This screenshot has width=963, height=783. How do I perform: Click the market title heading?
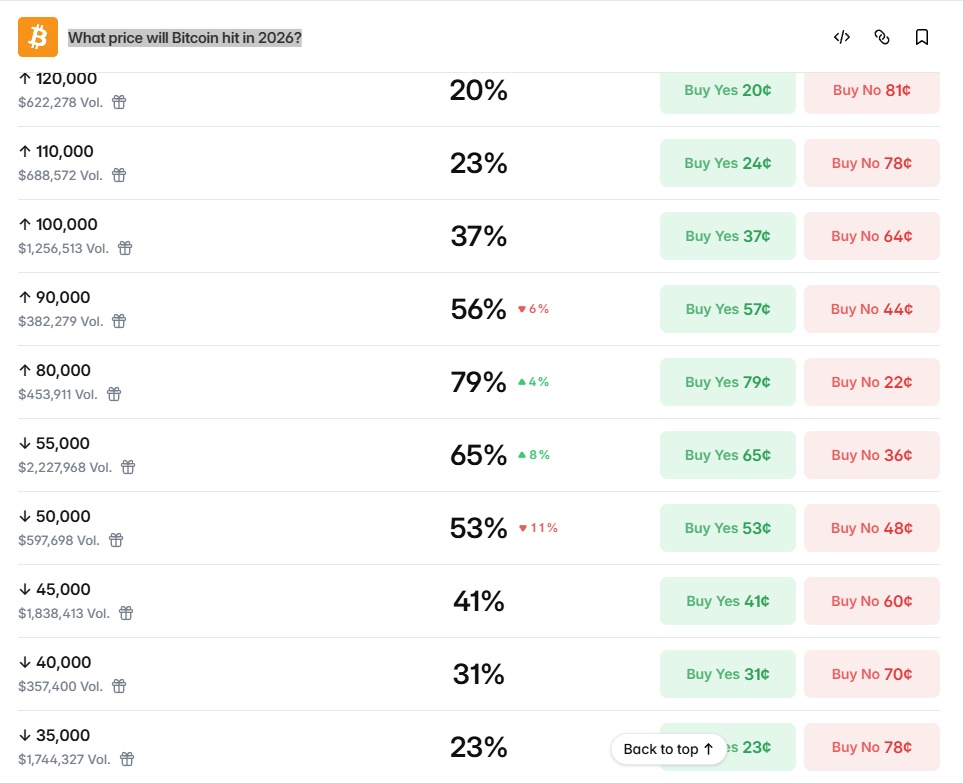[185, 38]
